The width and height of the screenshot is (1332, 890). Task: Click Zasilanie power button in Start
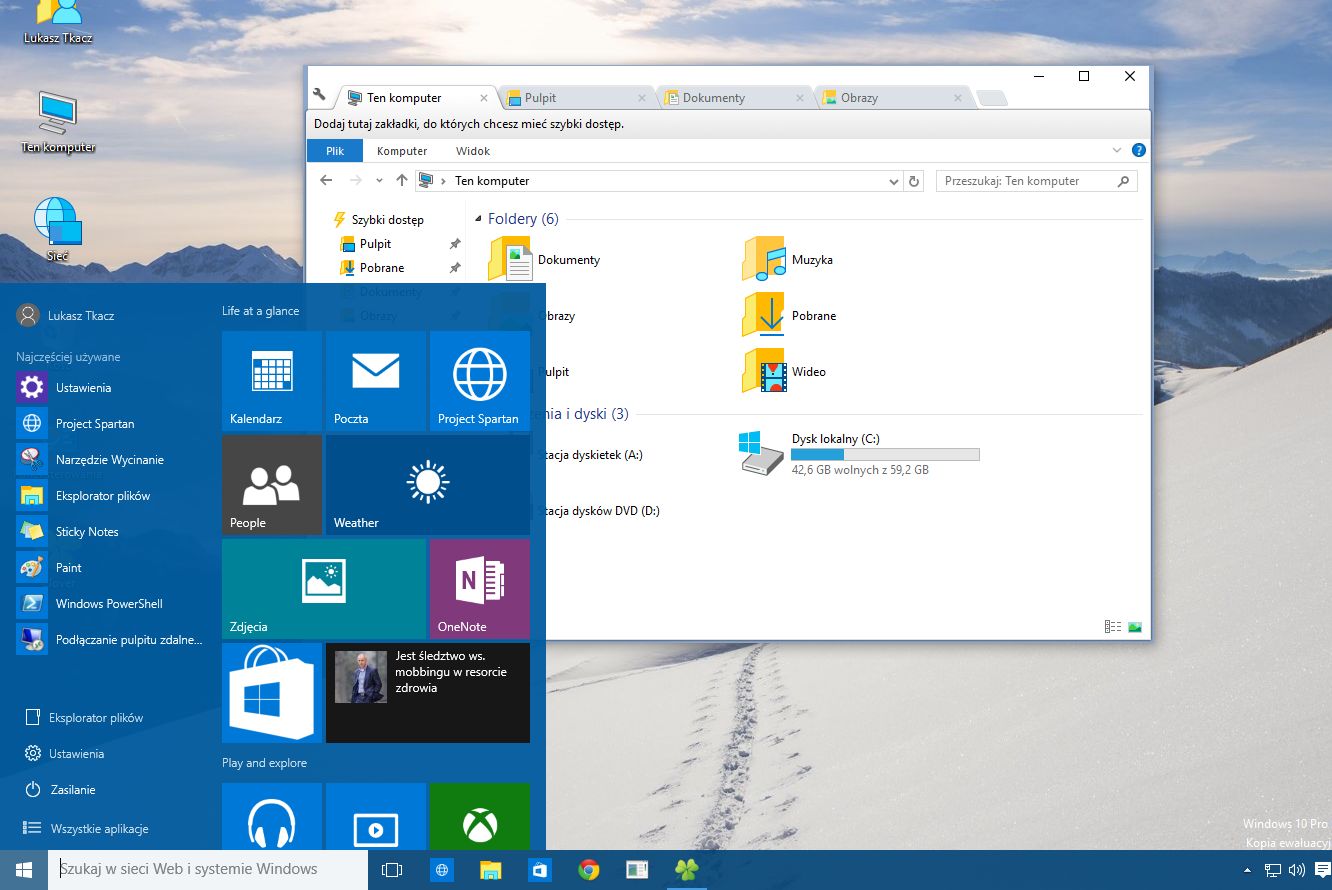[x=72, y=790]
